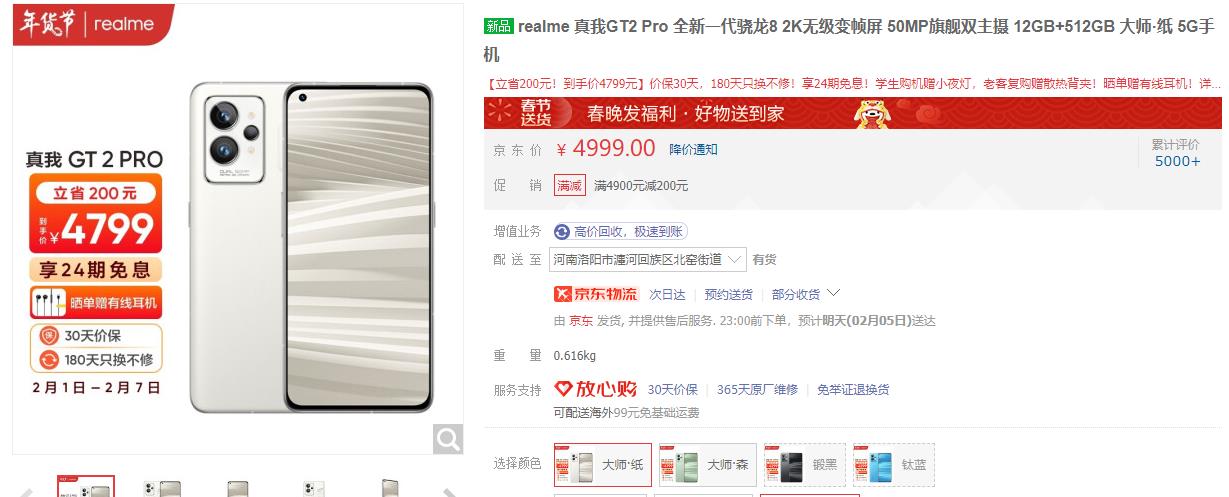Choose the 钛蓝 color swatch
Viewport: 1229px width, 497px height.
pos(893,465)
